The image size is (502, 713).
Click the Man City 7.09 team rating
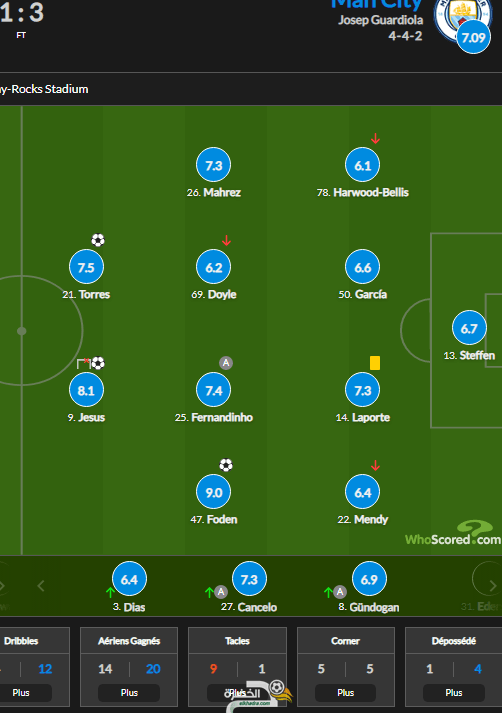coord(474,37)
